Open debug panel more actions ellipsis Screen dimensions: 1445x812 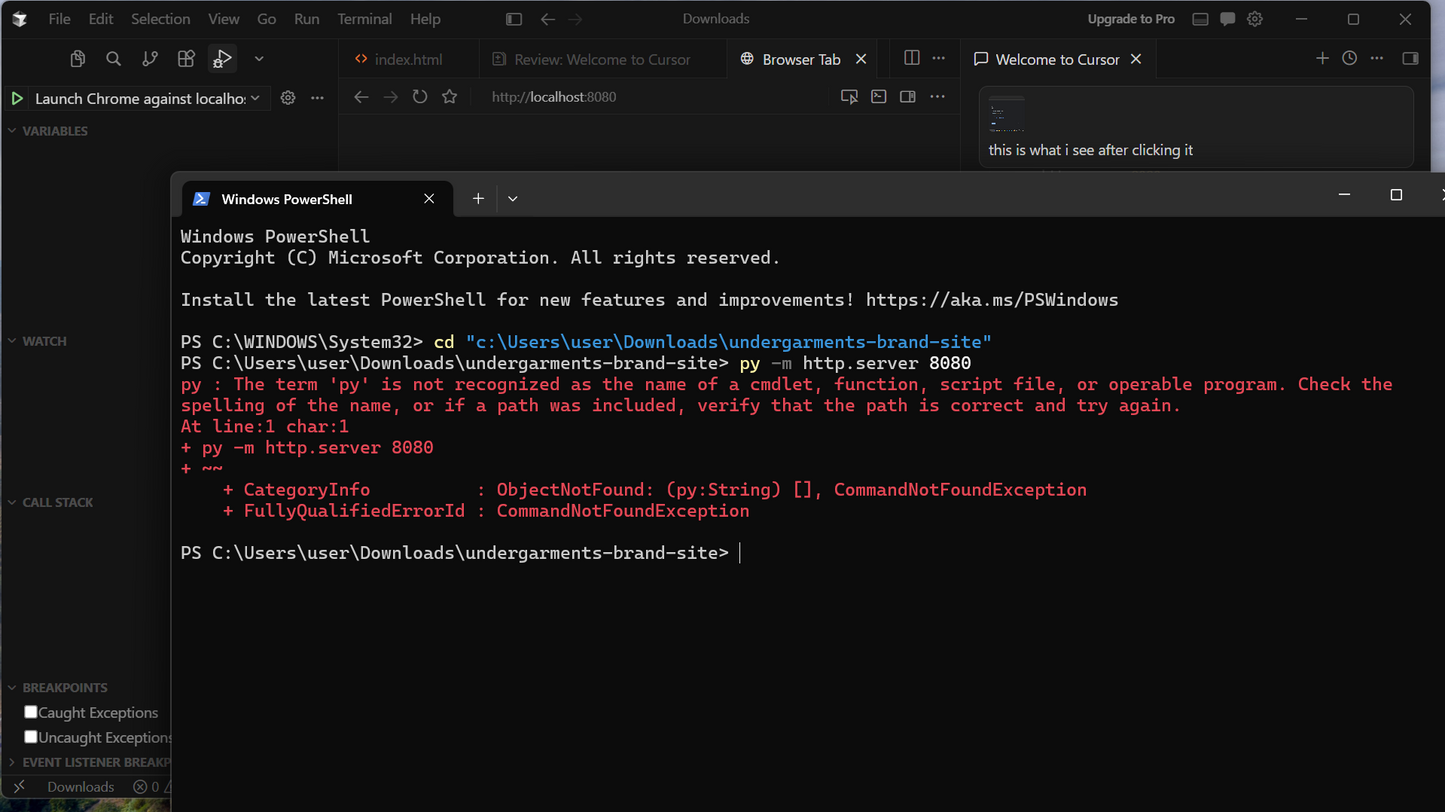pos(317,98)
